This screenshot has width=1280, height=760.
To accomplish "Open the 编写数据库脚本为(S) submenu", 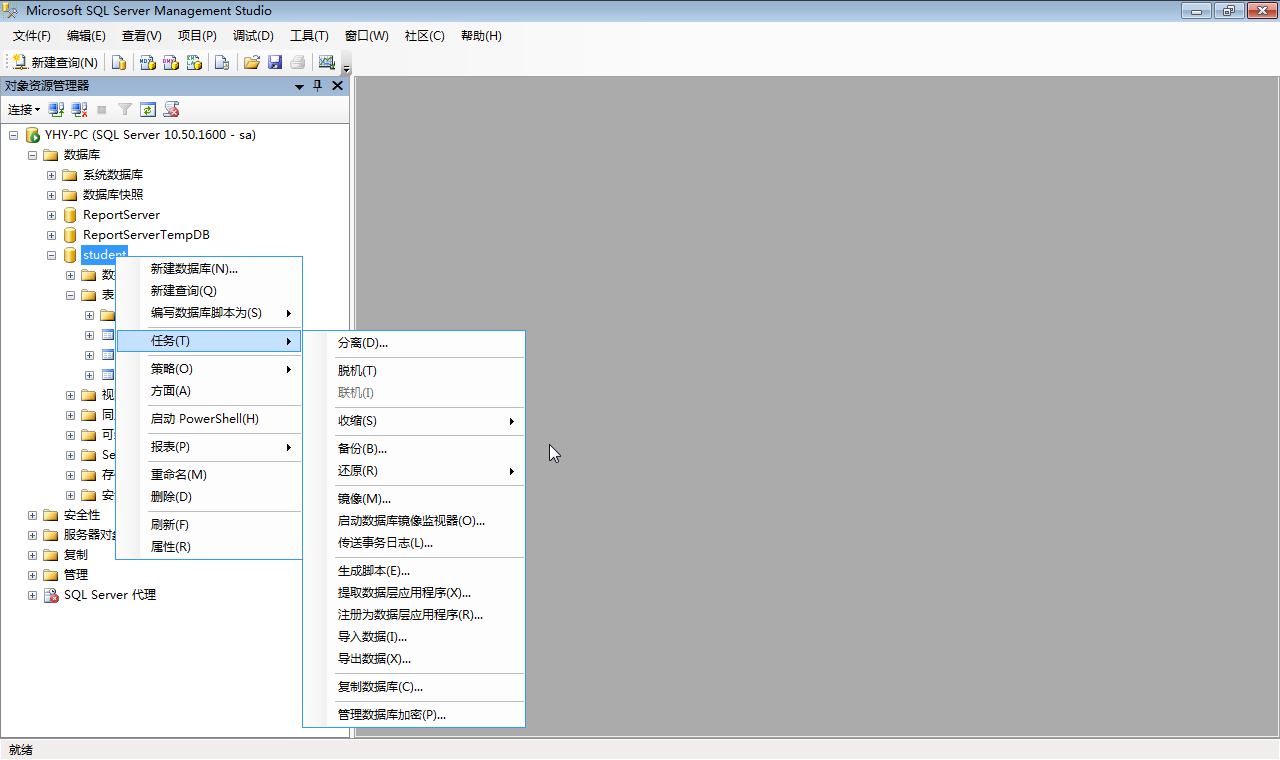I will (209, 313).
